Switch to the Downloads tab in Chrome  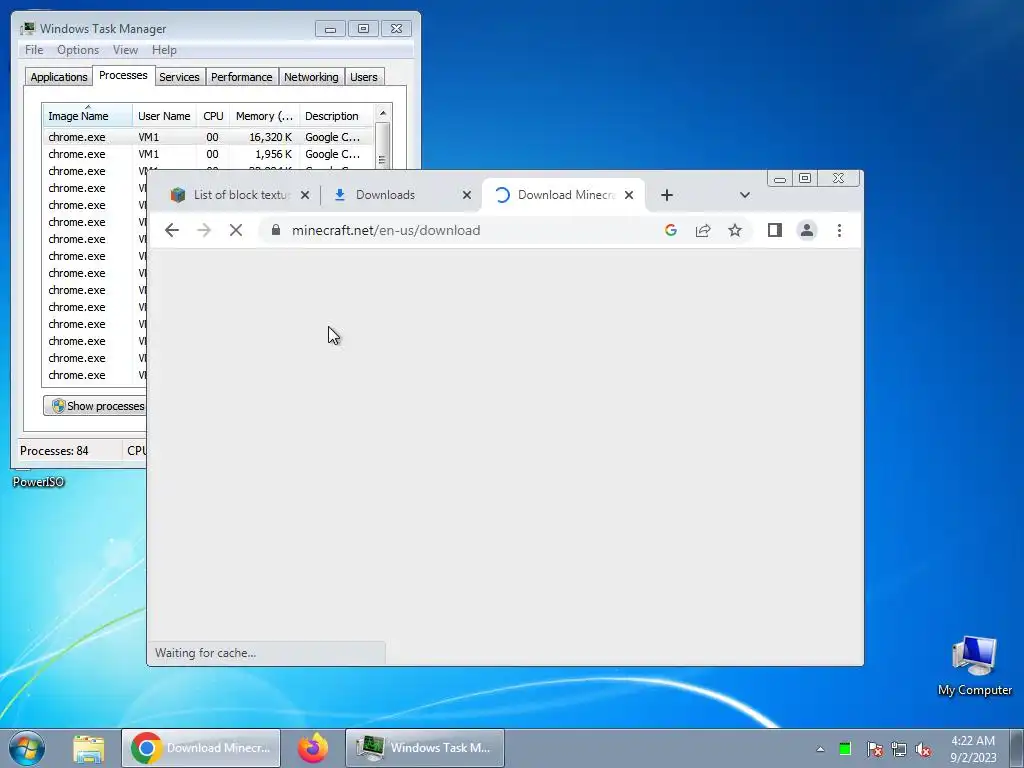tap(392, 195)
